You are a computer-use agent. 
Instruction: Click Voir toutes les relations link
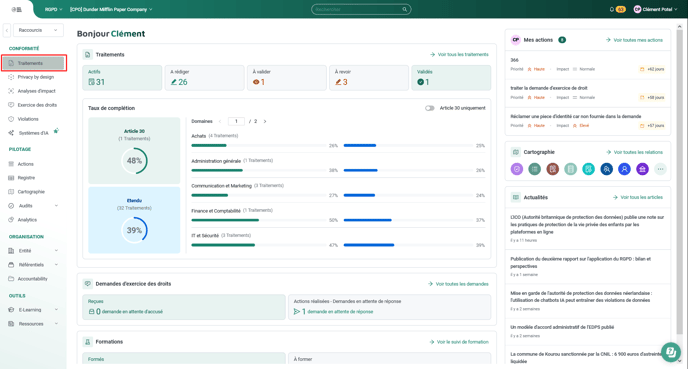pos(634,152)
